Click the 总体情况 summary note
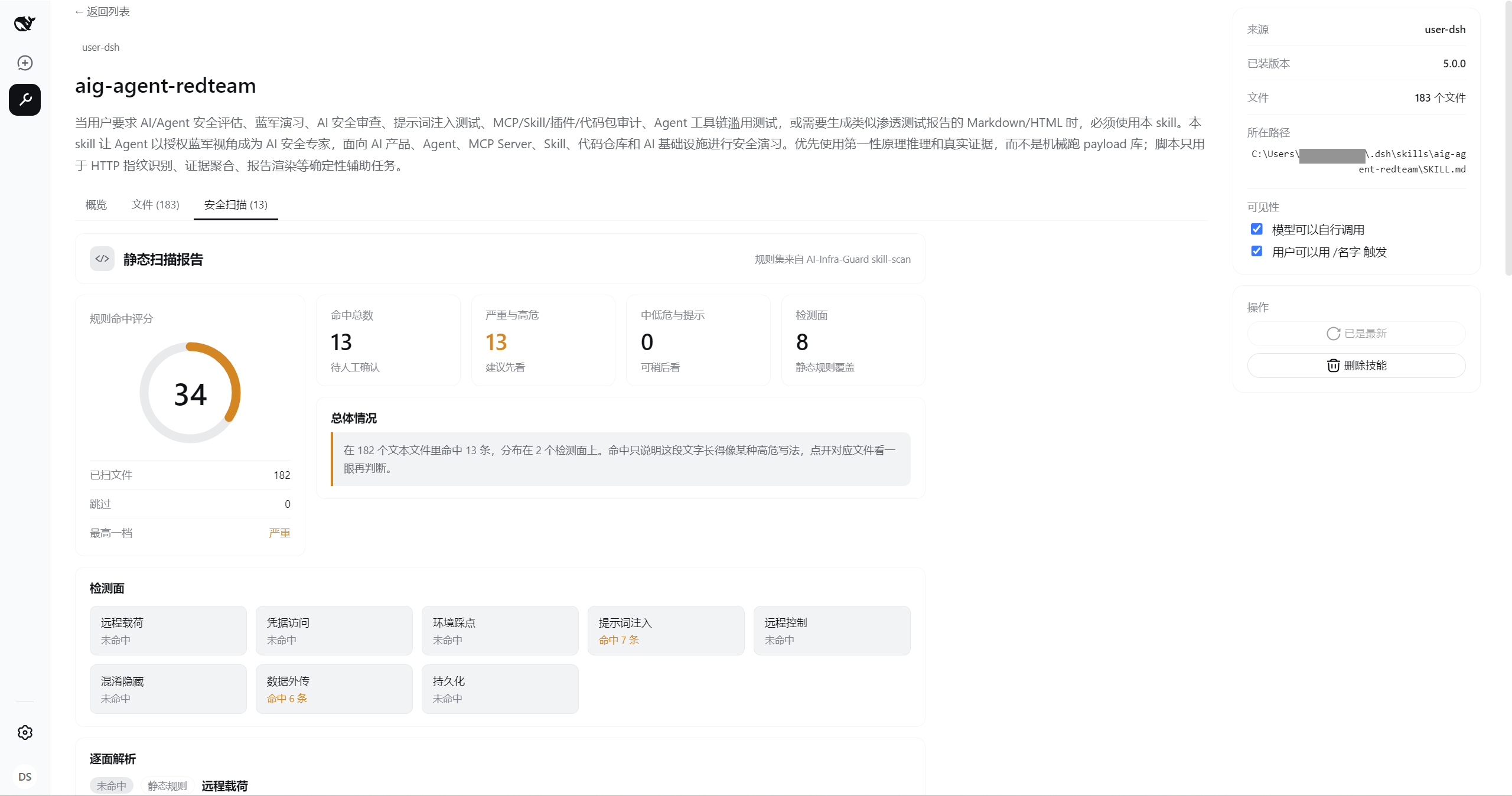1512x796 pixels. [621, 459]
